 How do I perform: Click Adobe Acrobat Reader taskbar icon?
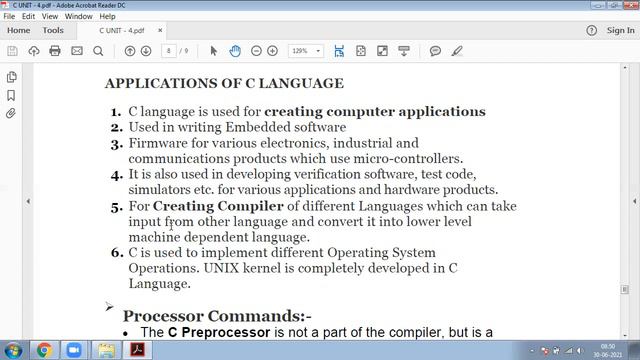[x=137, y=350]
